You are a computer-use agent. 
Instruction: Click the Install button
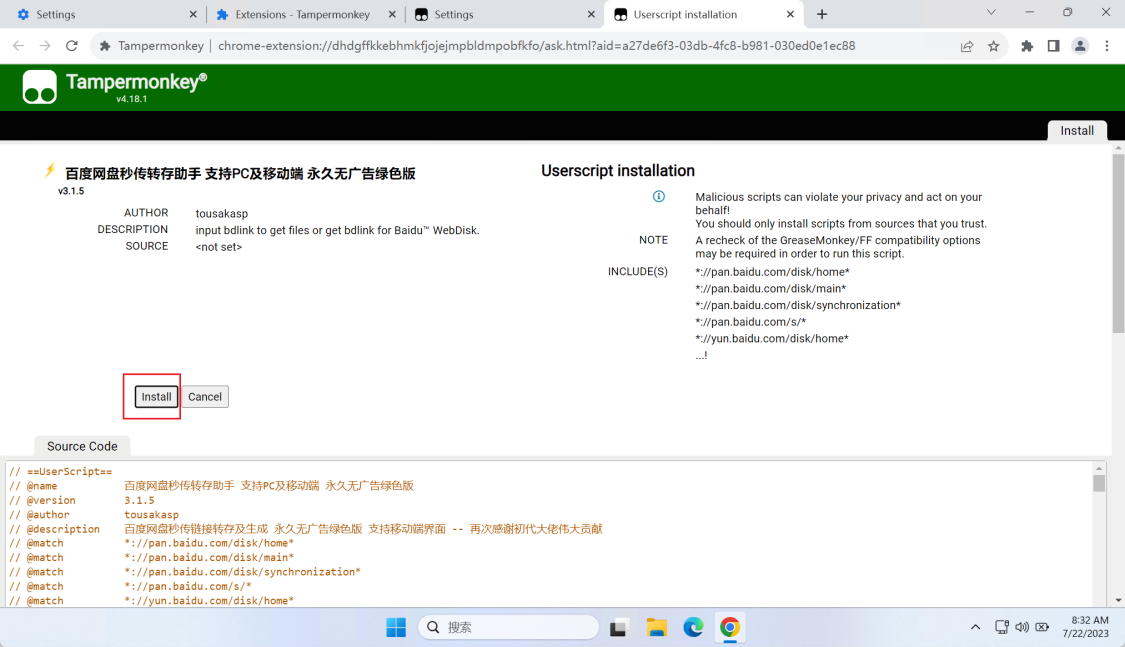pyautogui.click(x=156, y=397)
